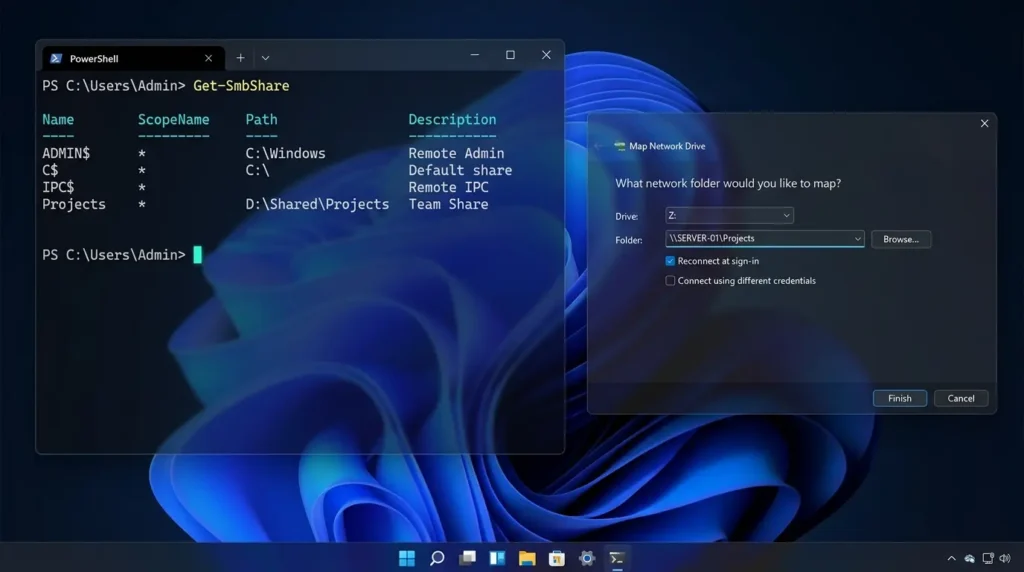
Task: Expand the Folder combo box arrow
Action: (x=857, y=239)
